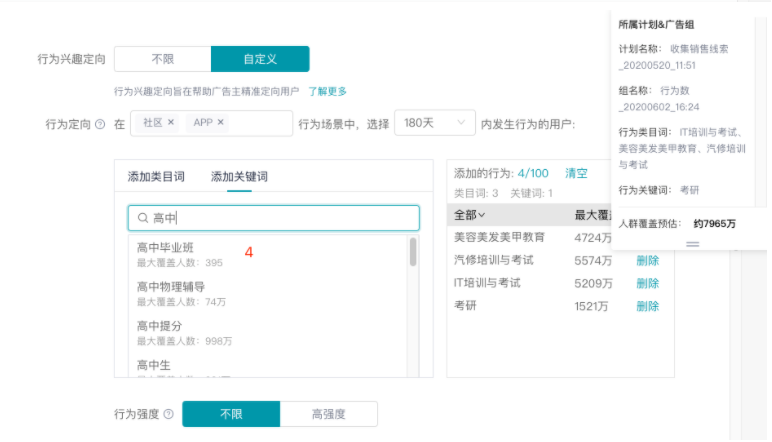772x442 pixels.
Task: Delete the 考研 row
Action: [x=647, y=306]
